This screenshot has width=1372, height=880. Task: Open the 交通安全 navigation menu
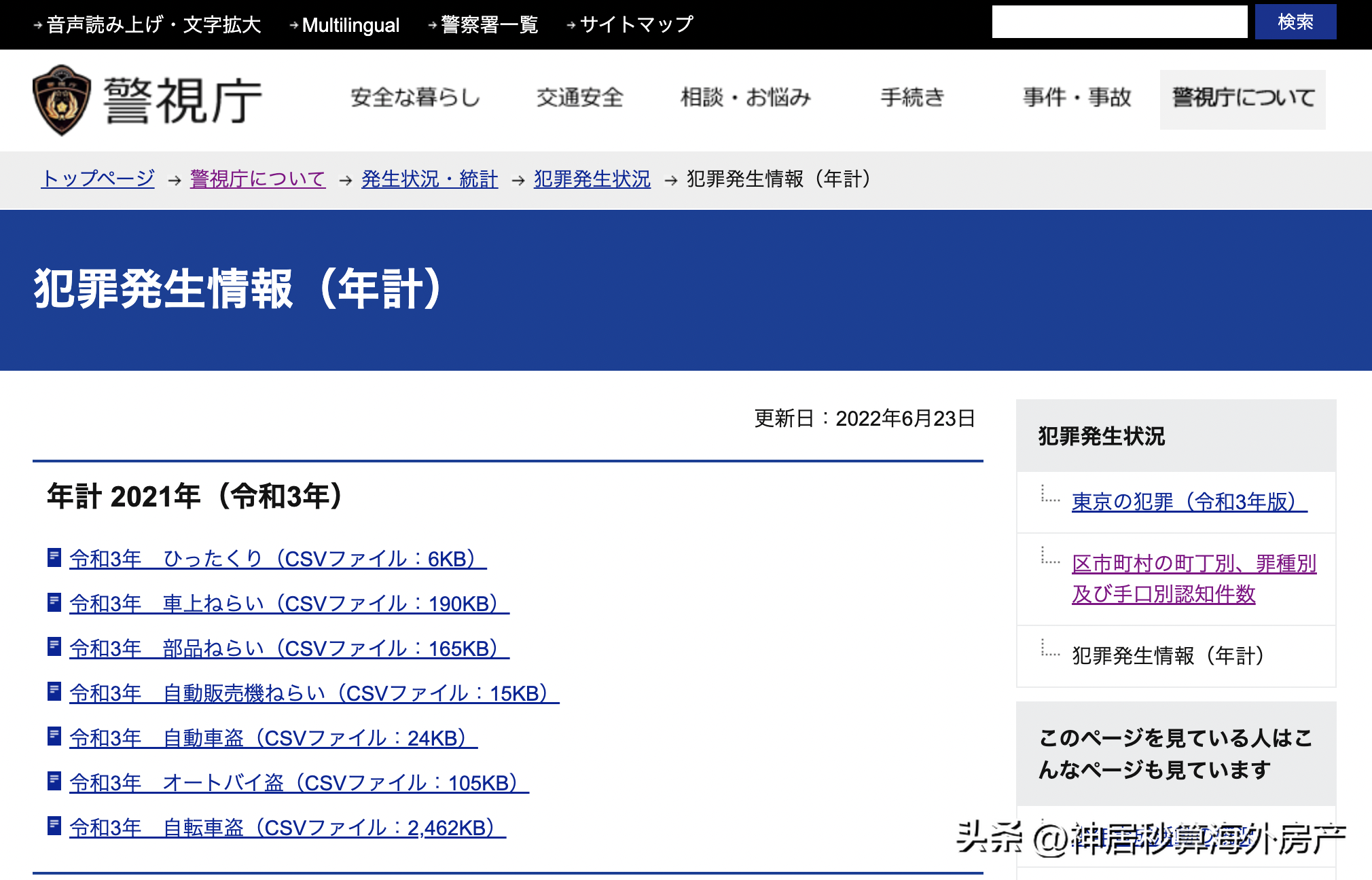pyautogui.click(x=579, y=98)
